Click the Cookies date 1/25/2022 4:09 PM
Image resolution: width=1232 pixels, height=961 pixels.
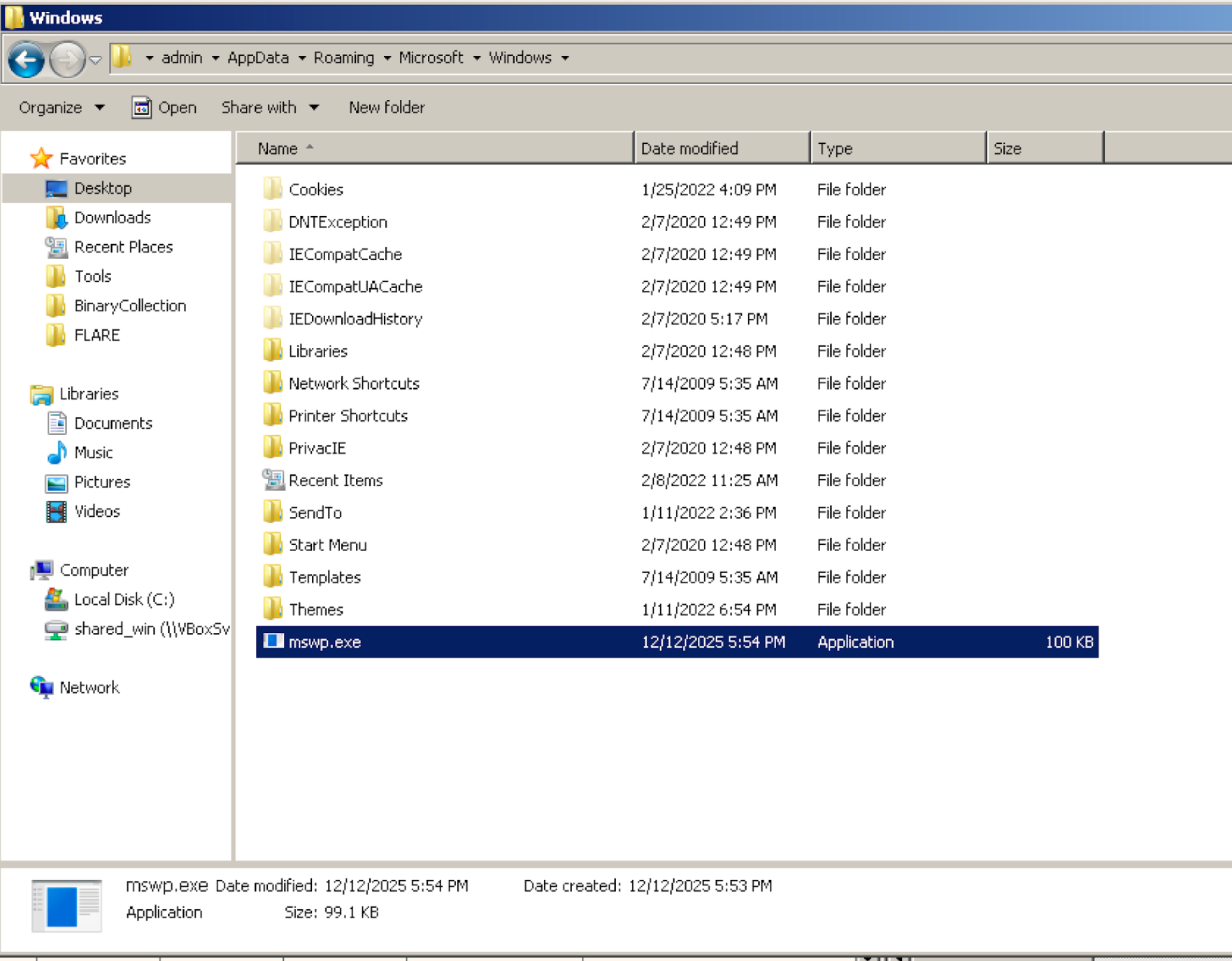tap(708, 190)
